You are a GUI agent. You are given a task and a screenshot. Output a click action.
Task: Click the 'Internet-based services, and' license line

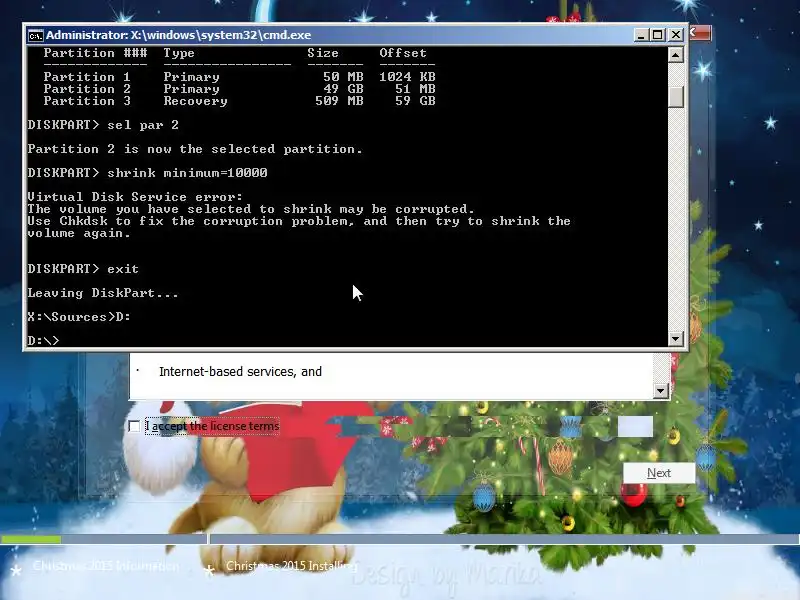pos(240,371)
